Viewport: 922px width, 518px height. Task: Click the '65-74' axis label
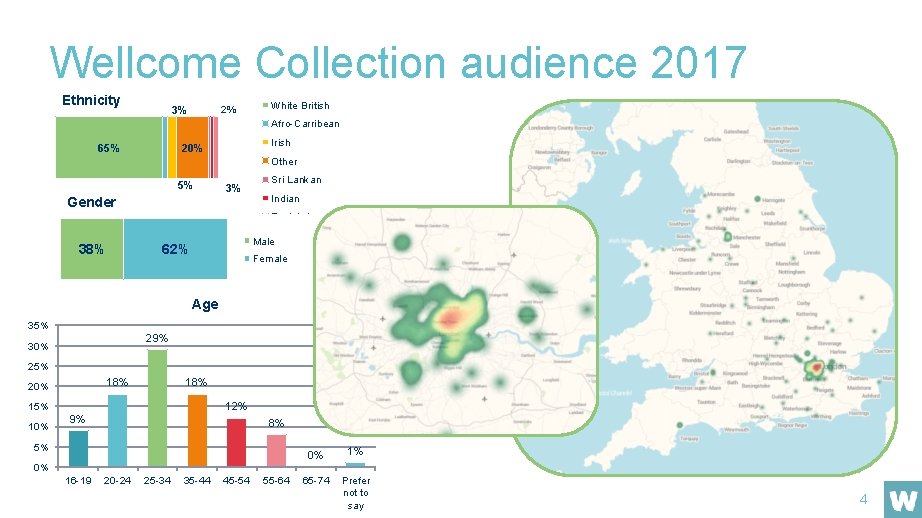tap(316, 480)
